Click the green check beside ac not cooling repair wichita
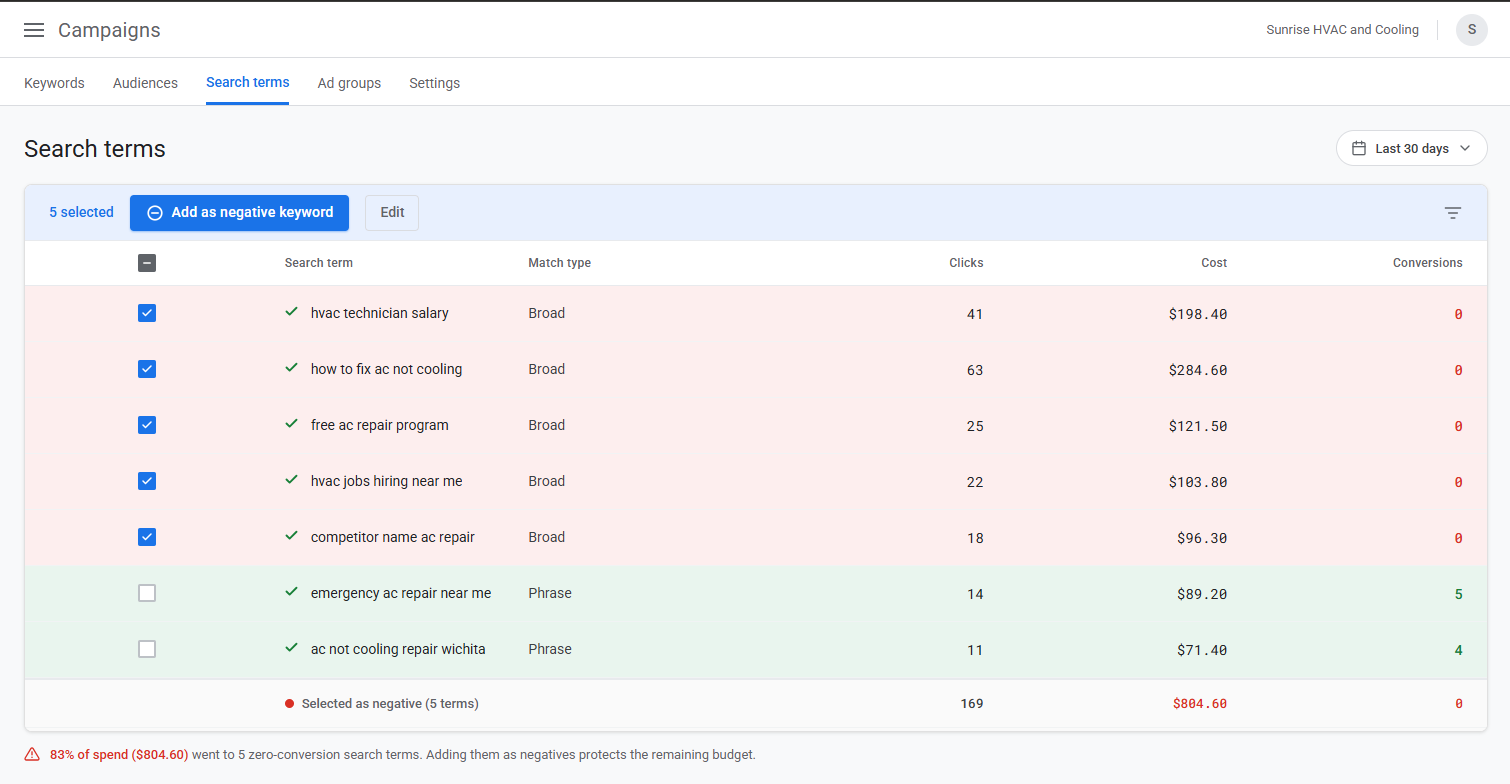1510x784 pixels. 292,648
